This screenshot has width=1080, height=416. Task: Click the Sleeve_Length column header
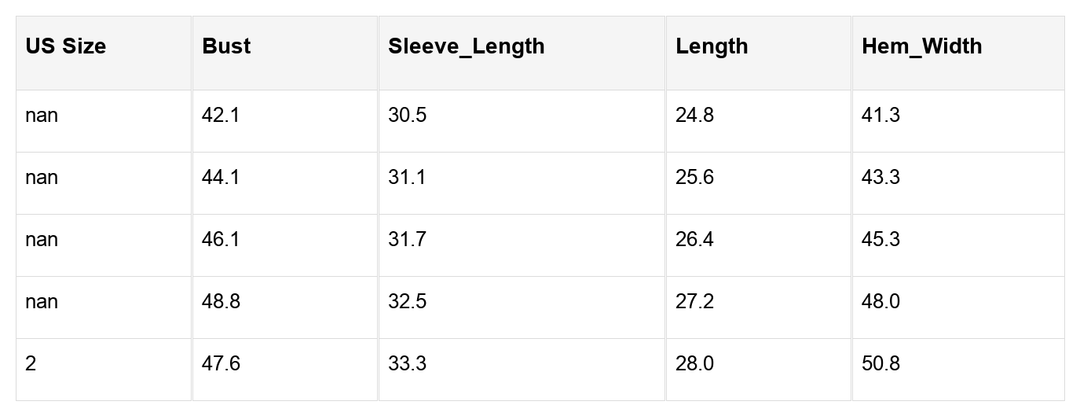(466, 47)
